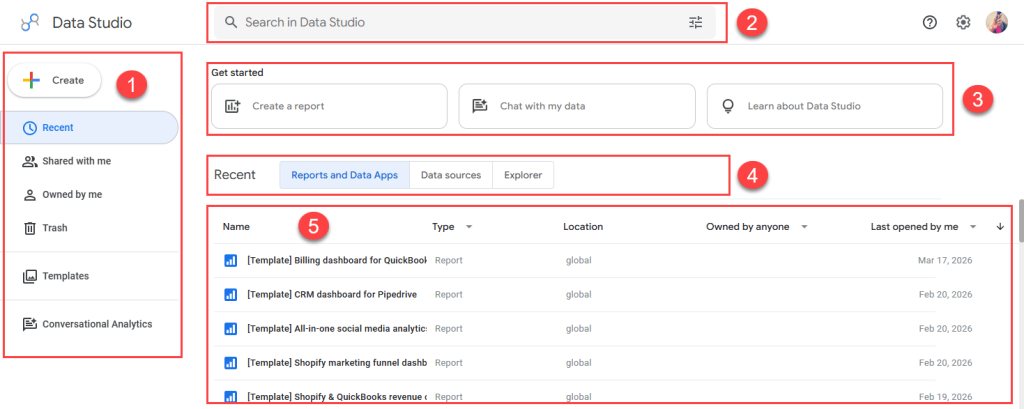
Task: Open the user account avatar
Action: click(997, 22)
